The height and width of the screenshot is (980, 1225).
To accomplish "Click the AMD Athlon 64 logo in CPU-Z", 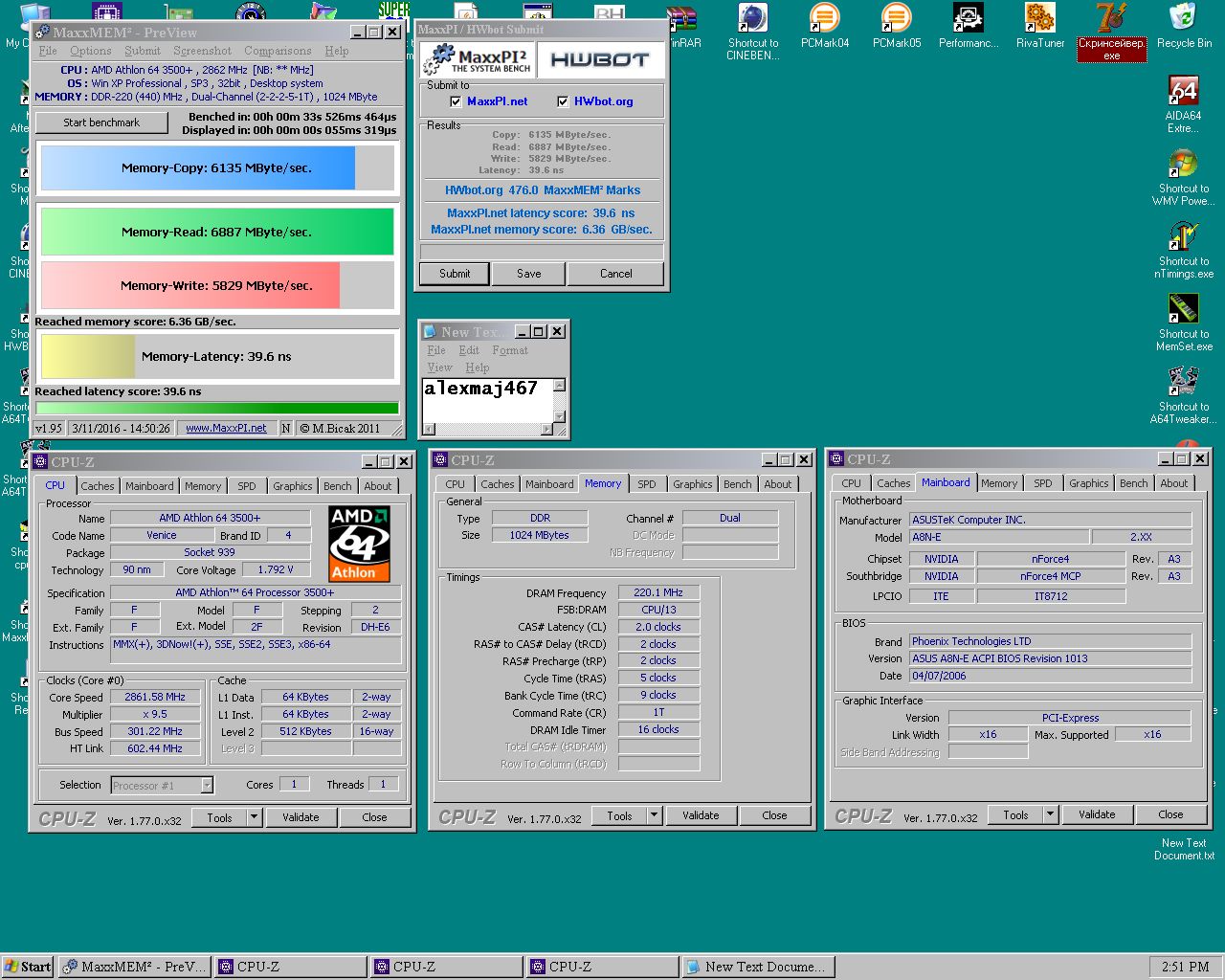I will coord(360,544).
